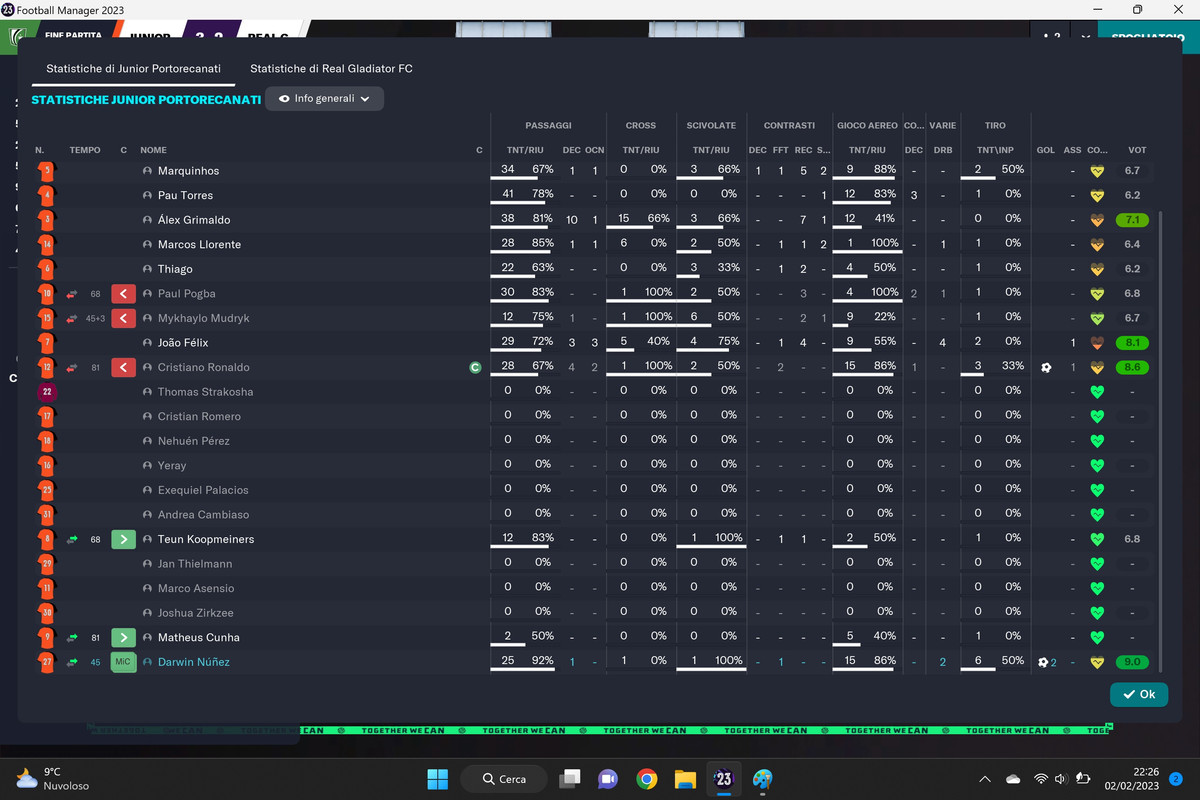Click the green substituted-on arrow beside Teun Koopmeiners
The height and width of the screenshot is (800, 1200).
[123, 539]
